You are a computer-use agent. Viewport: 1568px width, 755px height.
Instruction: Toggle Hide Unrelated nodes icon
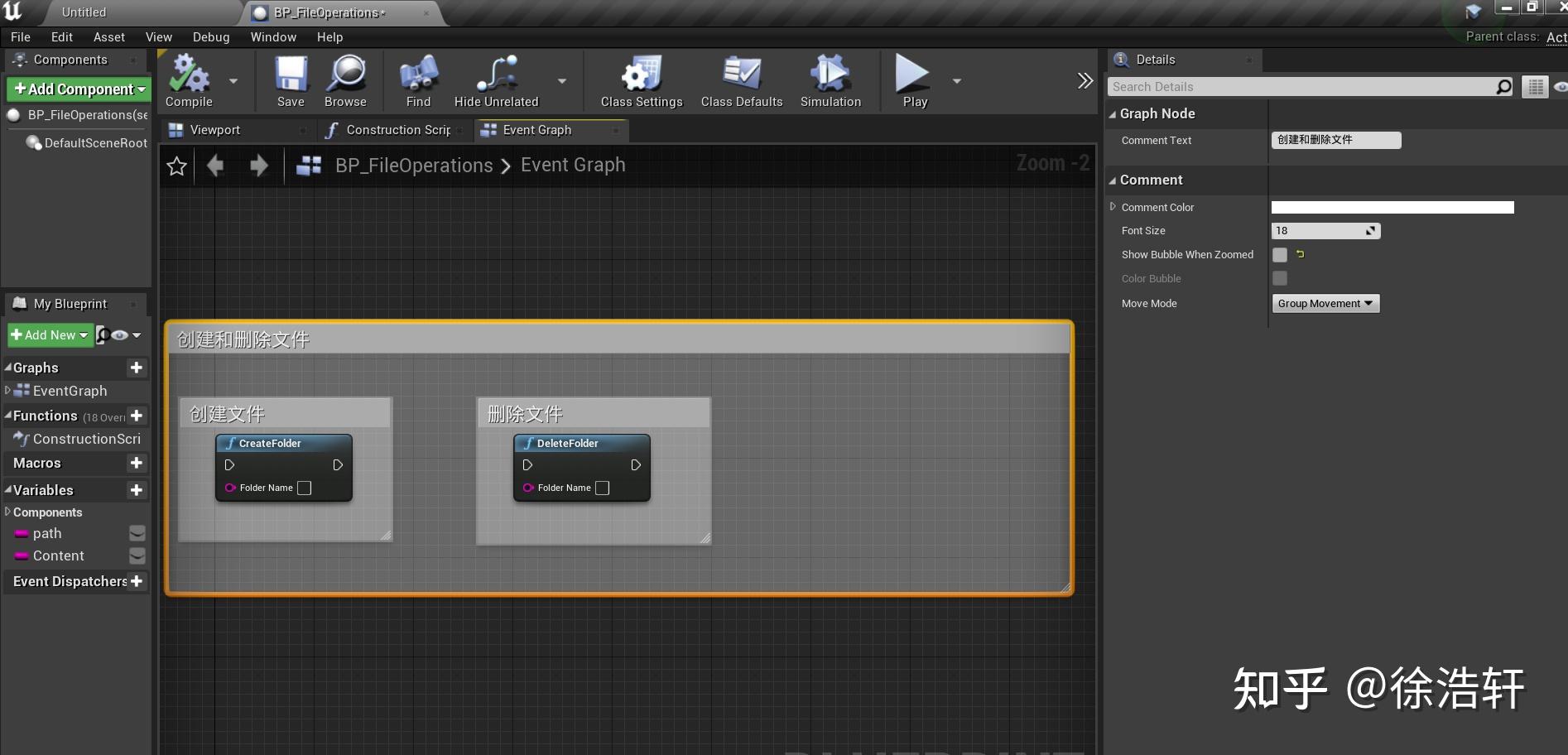tap(497, 73)
